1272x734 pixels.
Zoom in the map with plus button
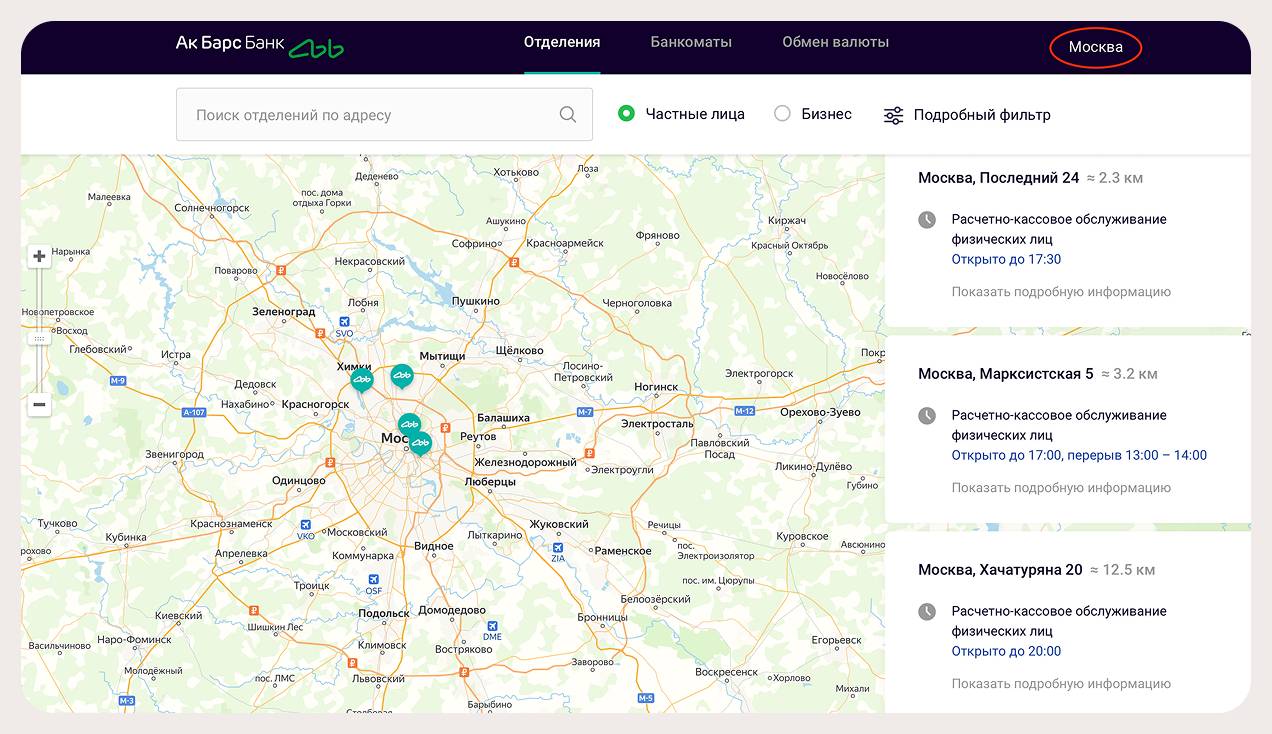39,256
